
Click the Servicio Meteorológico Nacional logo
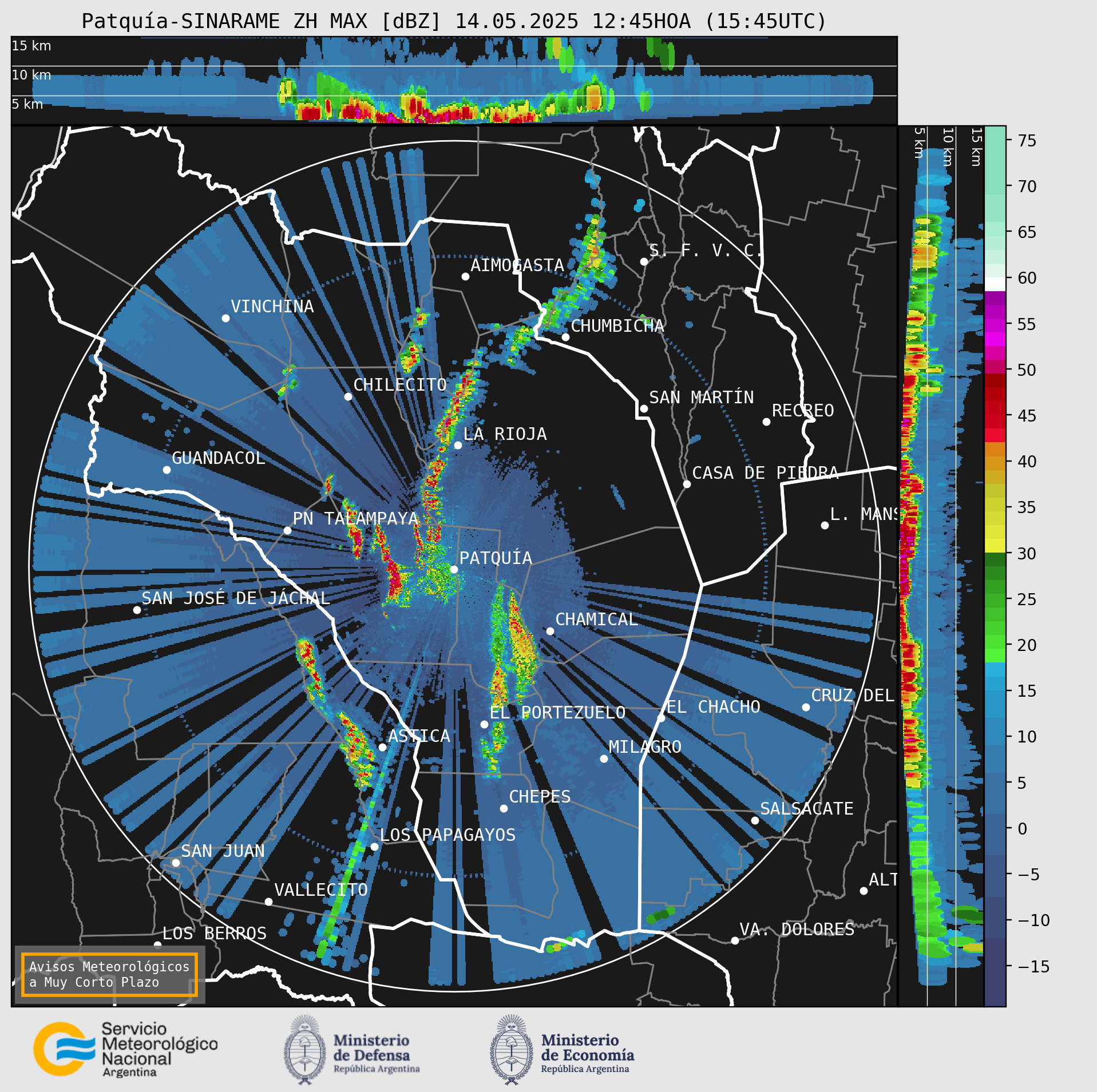pos(126,1049)
